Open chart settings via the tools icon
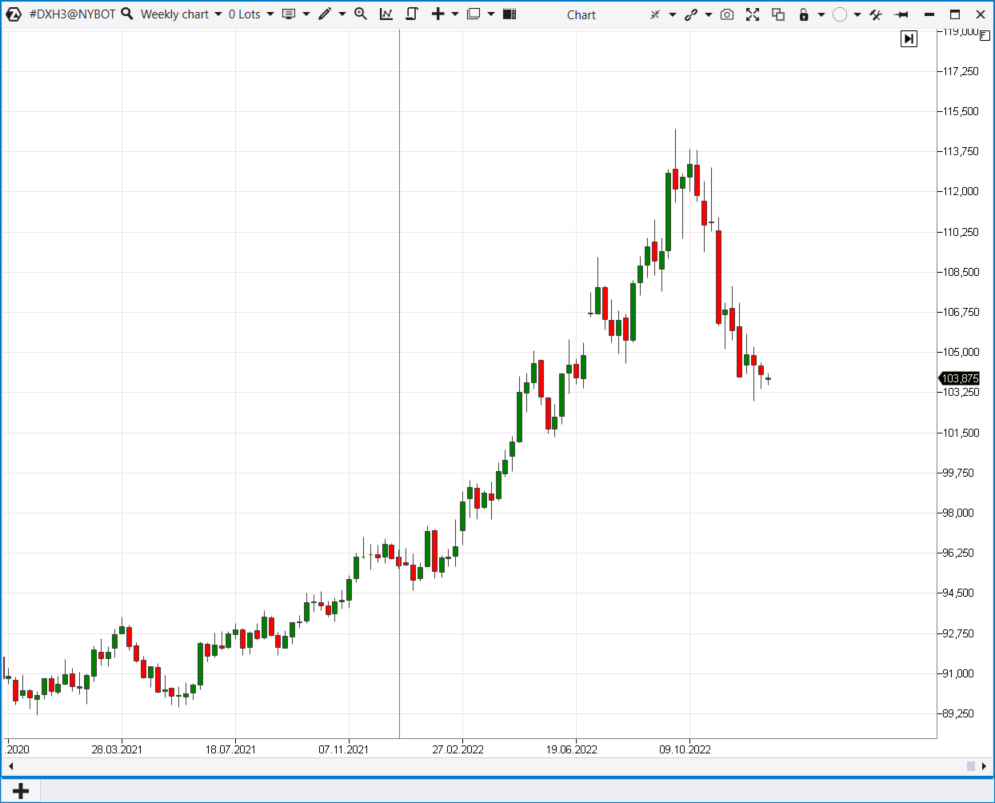The image size is (995, 803). 876,14
